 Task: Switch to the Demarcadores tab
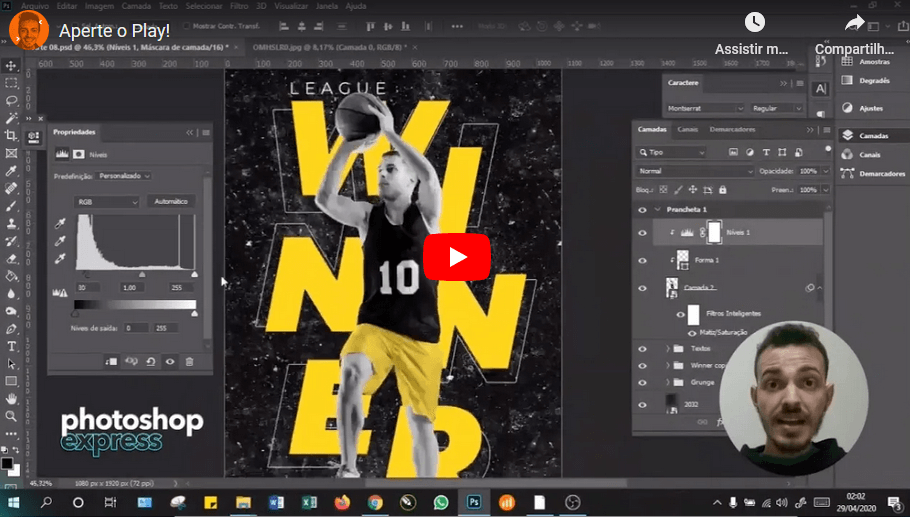click(x=732, y=129)
